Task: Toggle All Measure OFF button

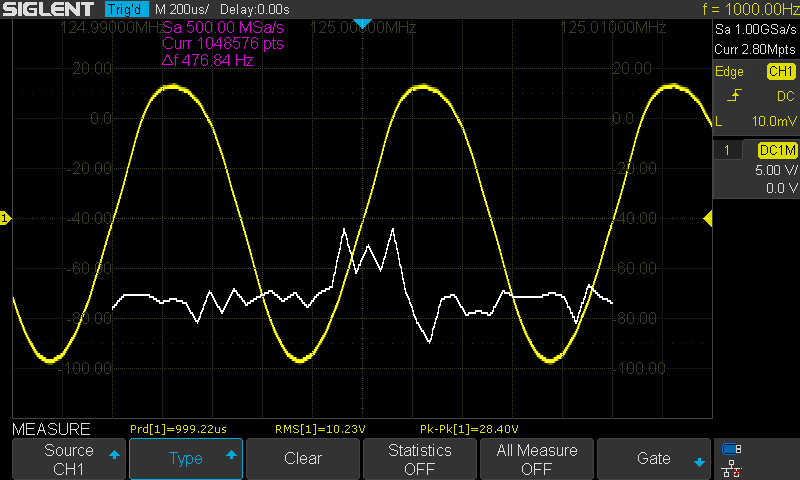Action: [536, 459]
